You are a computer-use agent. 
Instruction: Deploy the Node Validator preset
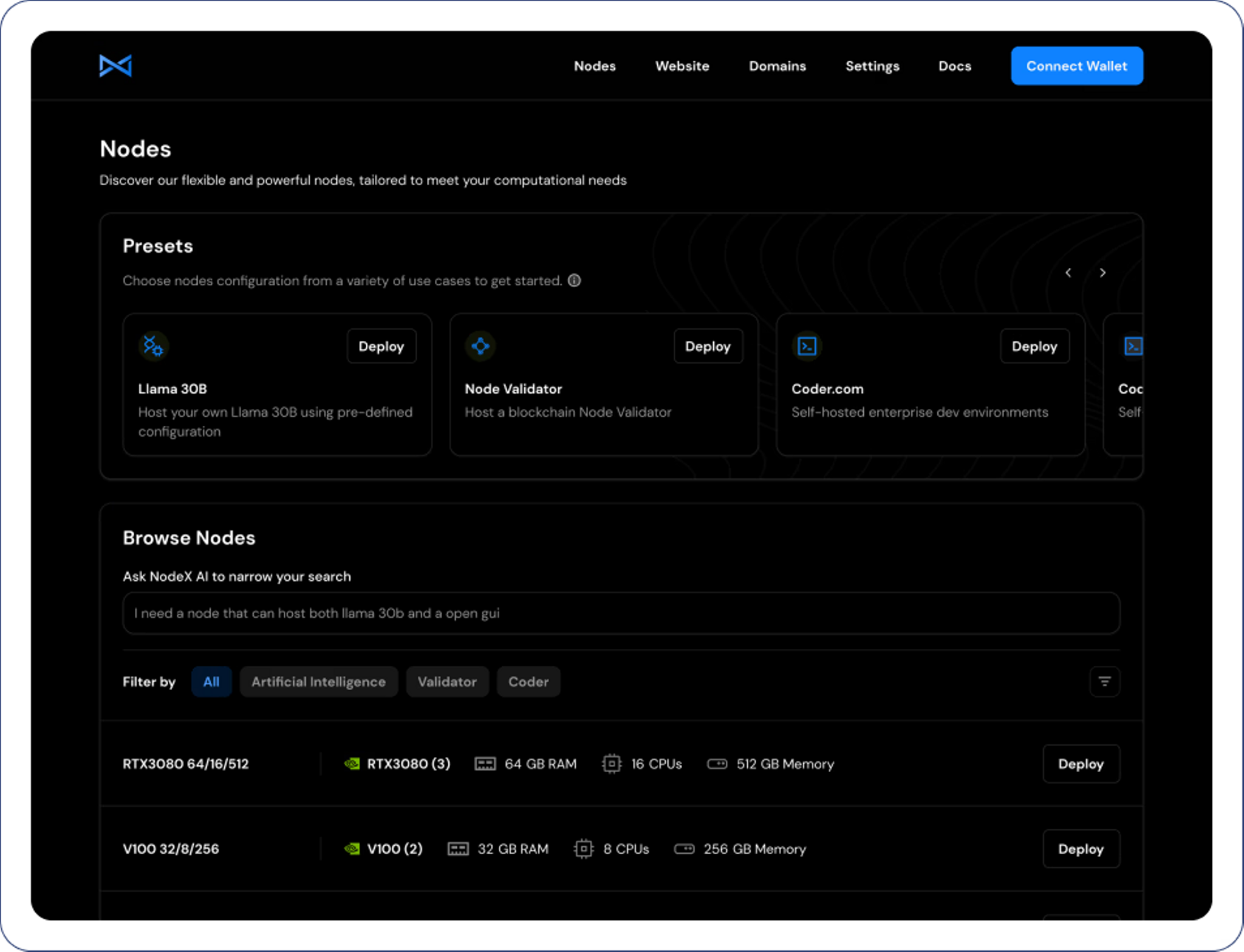coord(708,346)
